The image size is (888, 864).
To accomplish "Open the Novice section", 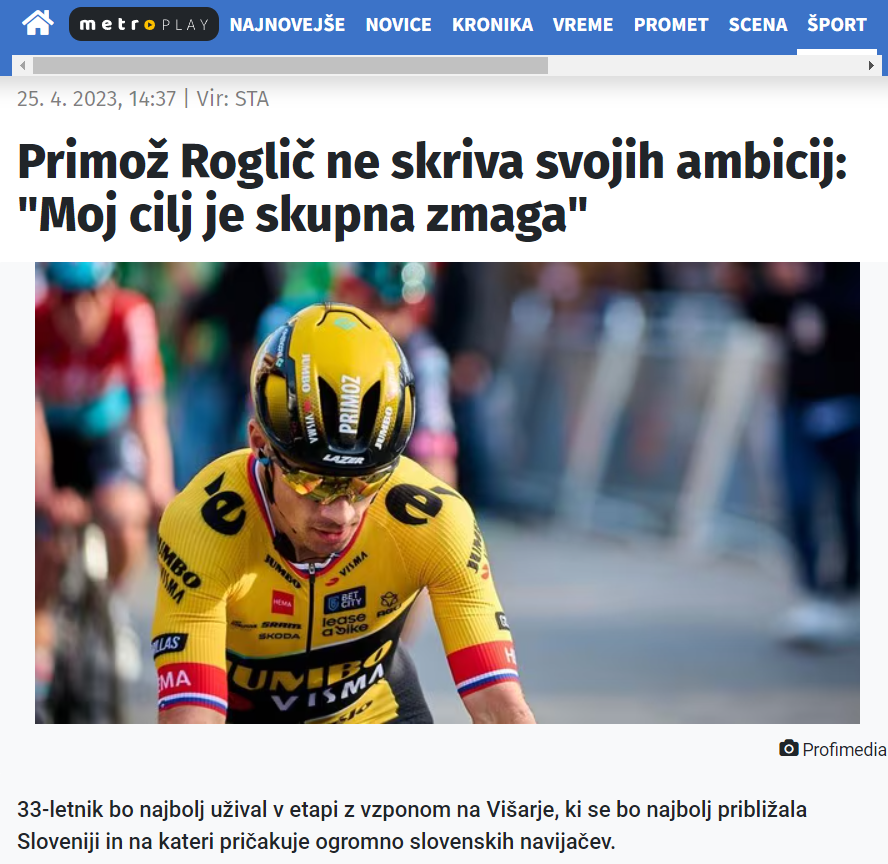I will [398, 25].
